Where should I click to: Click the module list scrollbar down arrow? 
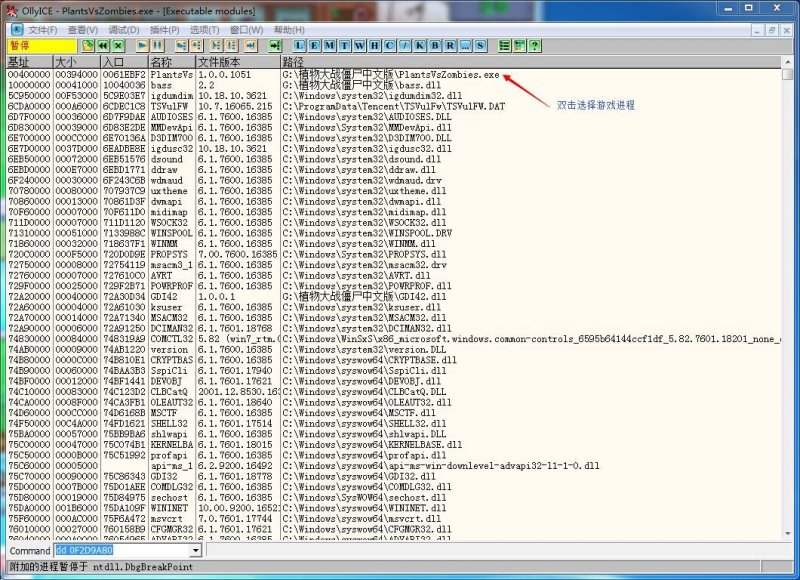pos(788,534)
